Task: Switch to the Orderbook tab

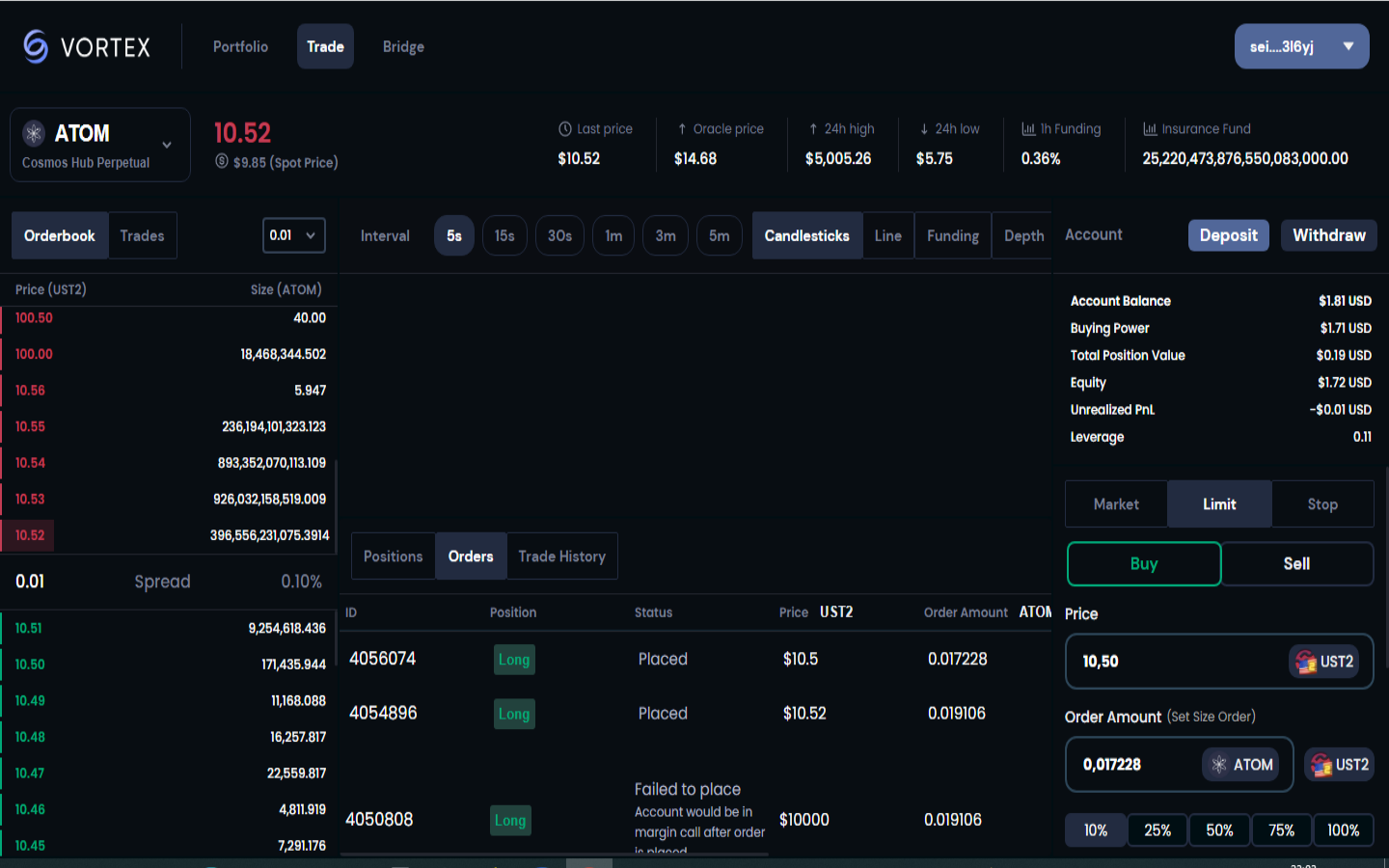Action: pyautogui.click(x=60, y=235)
